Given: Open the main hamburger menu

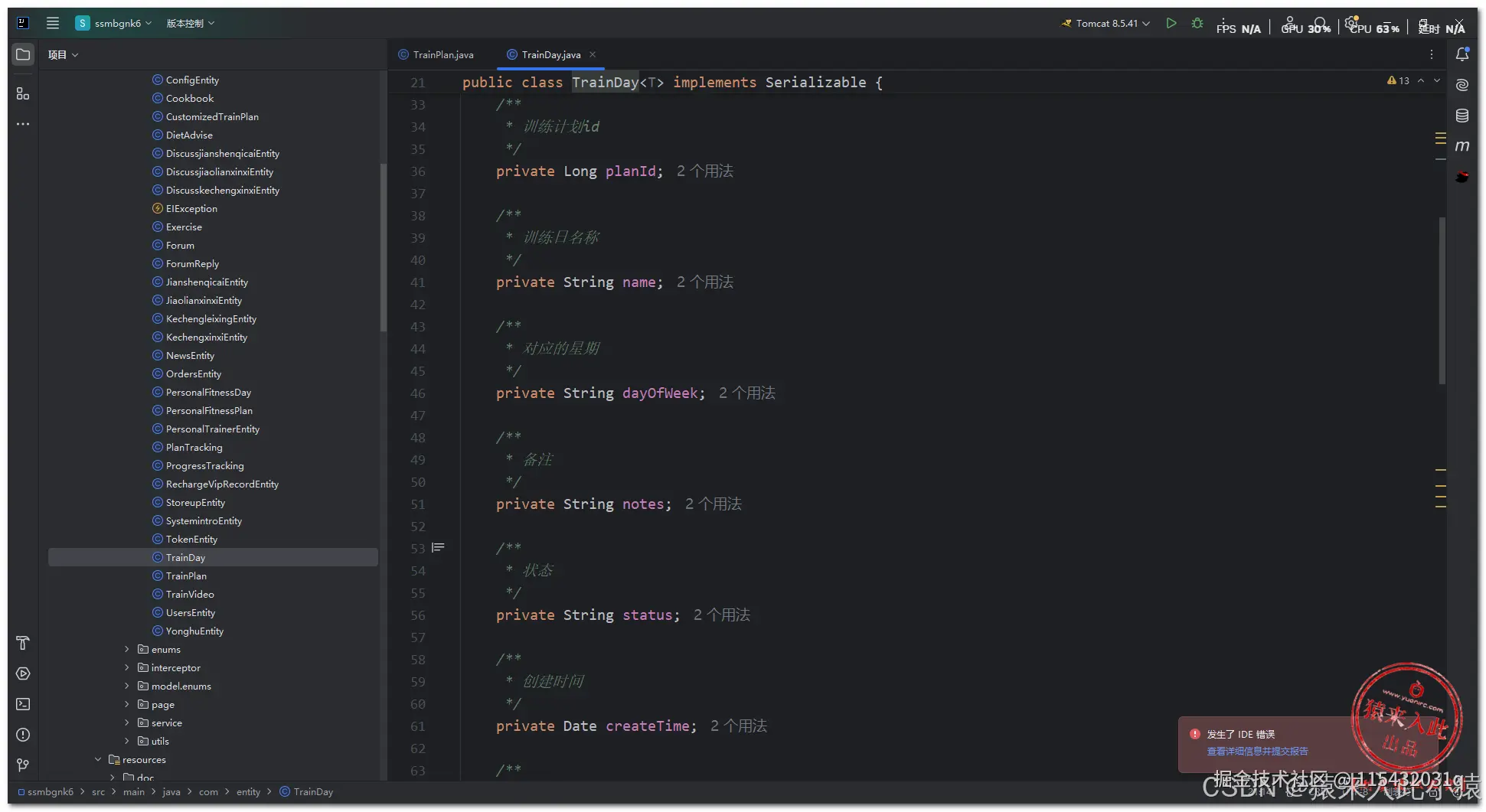Looking at the screenshot, I should [53, 23].
